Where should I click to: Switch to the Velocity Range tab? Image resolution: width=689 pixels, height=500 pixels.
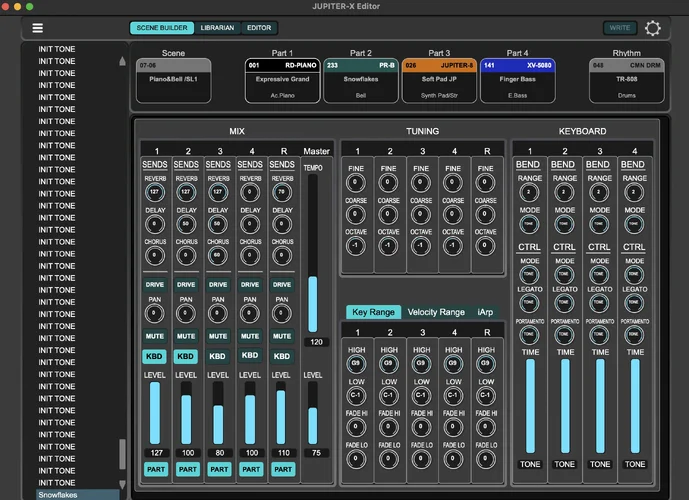coord(436,312)
